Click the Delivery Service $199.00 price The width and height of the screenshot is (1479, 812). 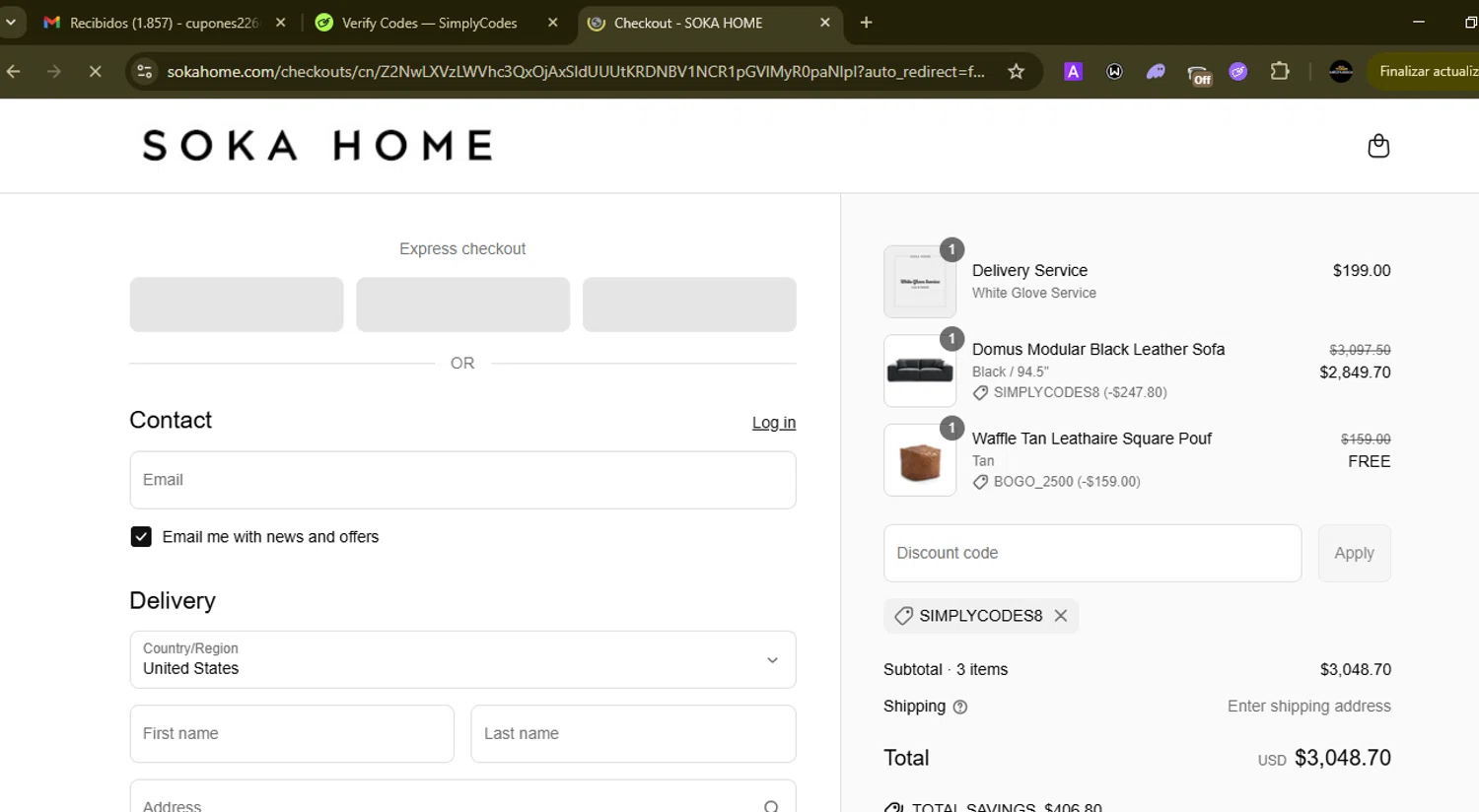1362,270
